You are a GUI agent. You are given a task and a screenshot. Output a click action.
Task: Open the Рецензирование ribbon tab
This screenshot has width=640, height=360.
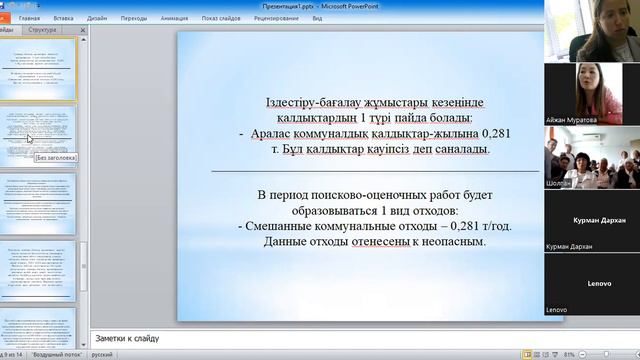pyautogui.click(x=276, y=18)
